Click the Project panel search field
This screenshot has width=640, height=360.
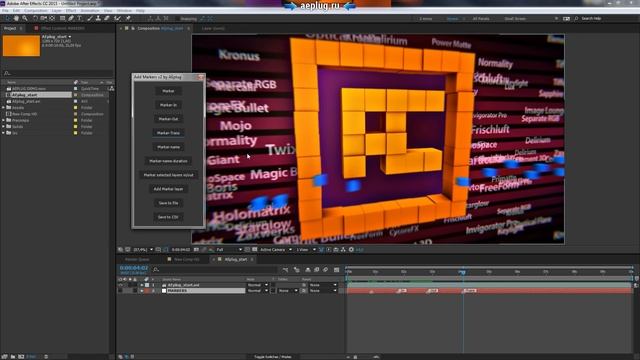(x=58, y=73)
